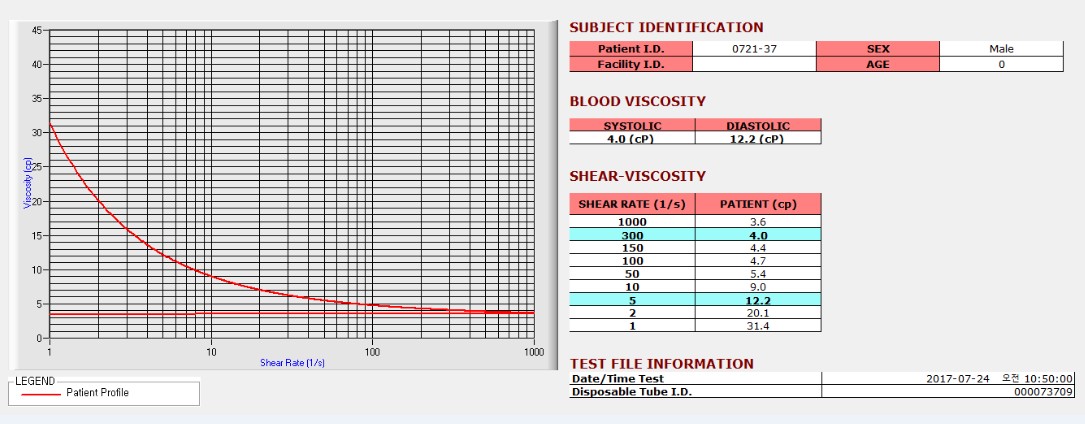Select the SYSTOLIC 4.0 (cP) value
The width and height of the screenshot is (1085, 424).
632,138
